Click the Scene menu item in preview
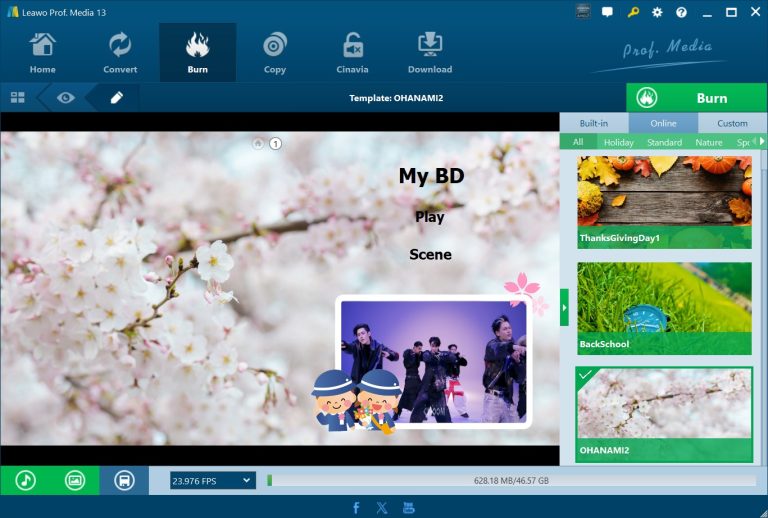This screenshot has width=768, height=518. click(x=430, y=255)
